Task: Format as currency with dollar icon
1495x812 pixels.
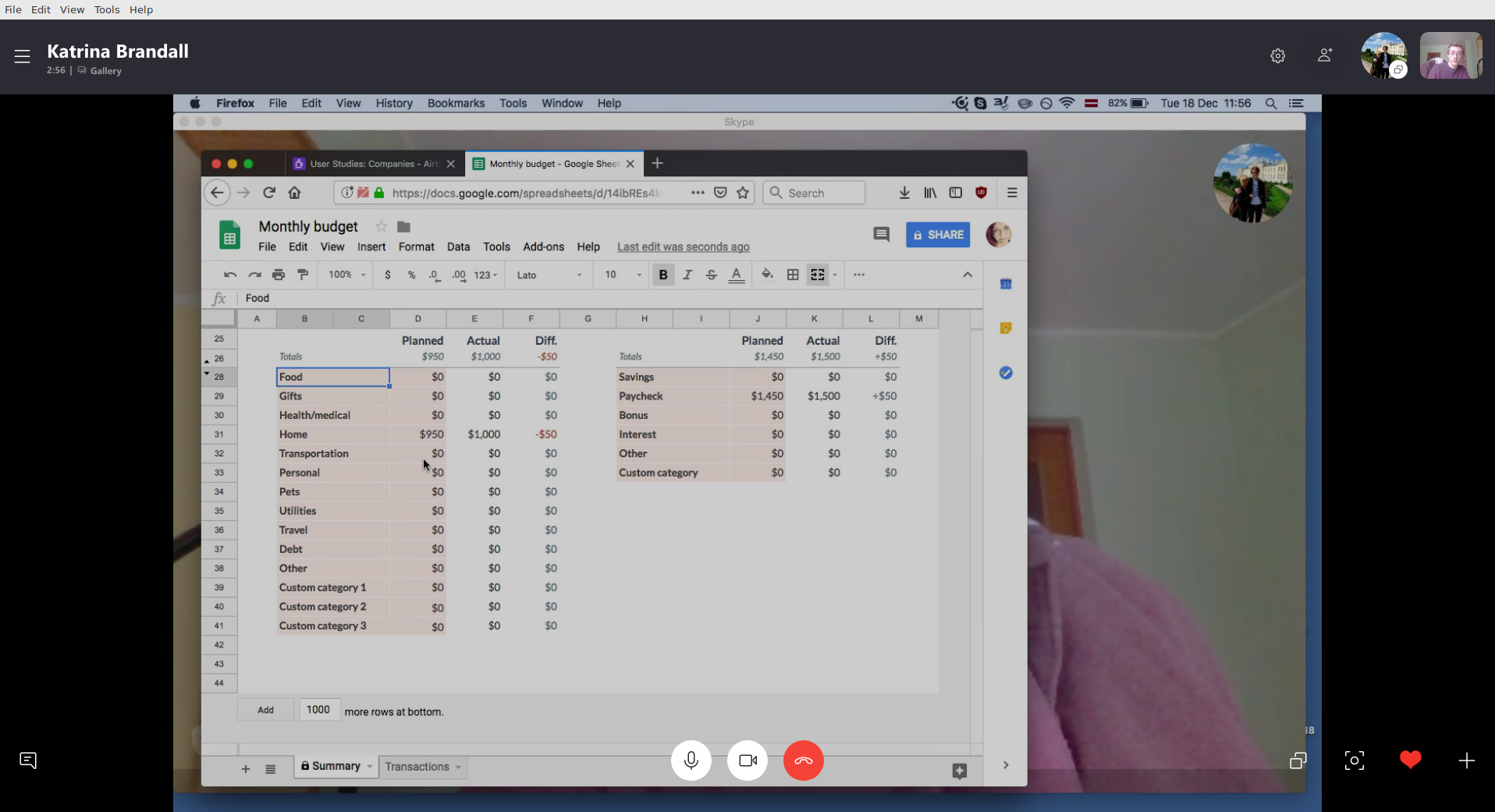Action: [388, 275]
